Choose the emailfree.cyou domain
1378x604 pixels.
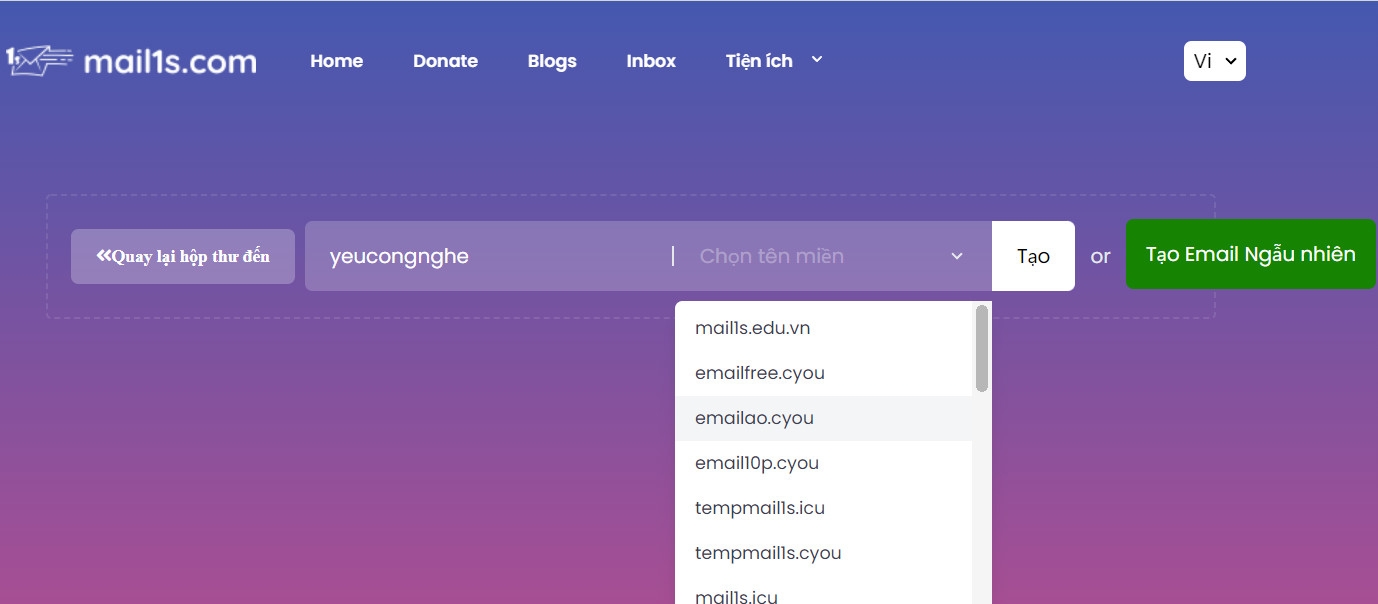[760, 372]
